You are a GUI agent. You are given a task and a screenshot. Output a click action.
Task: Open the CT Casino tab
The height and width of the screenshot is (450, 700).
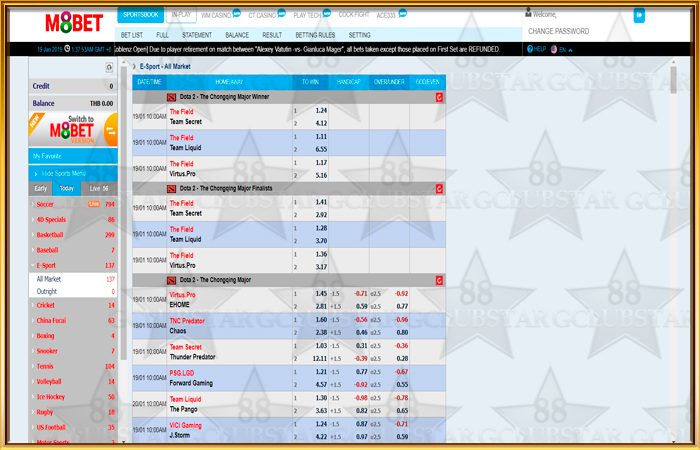tap(262, 16)
